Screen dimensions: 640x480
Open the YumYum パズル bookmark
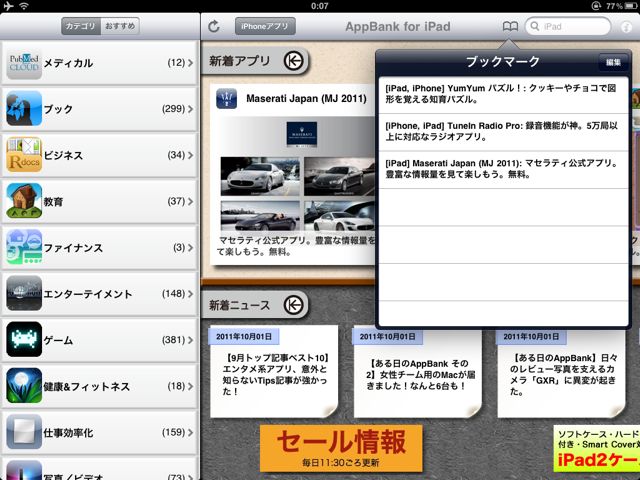(x=503, y=95)
